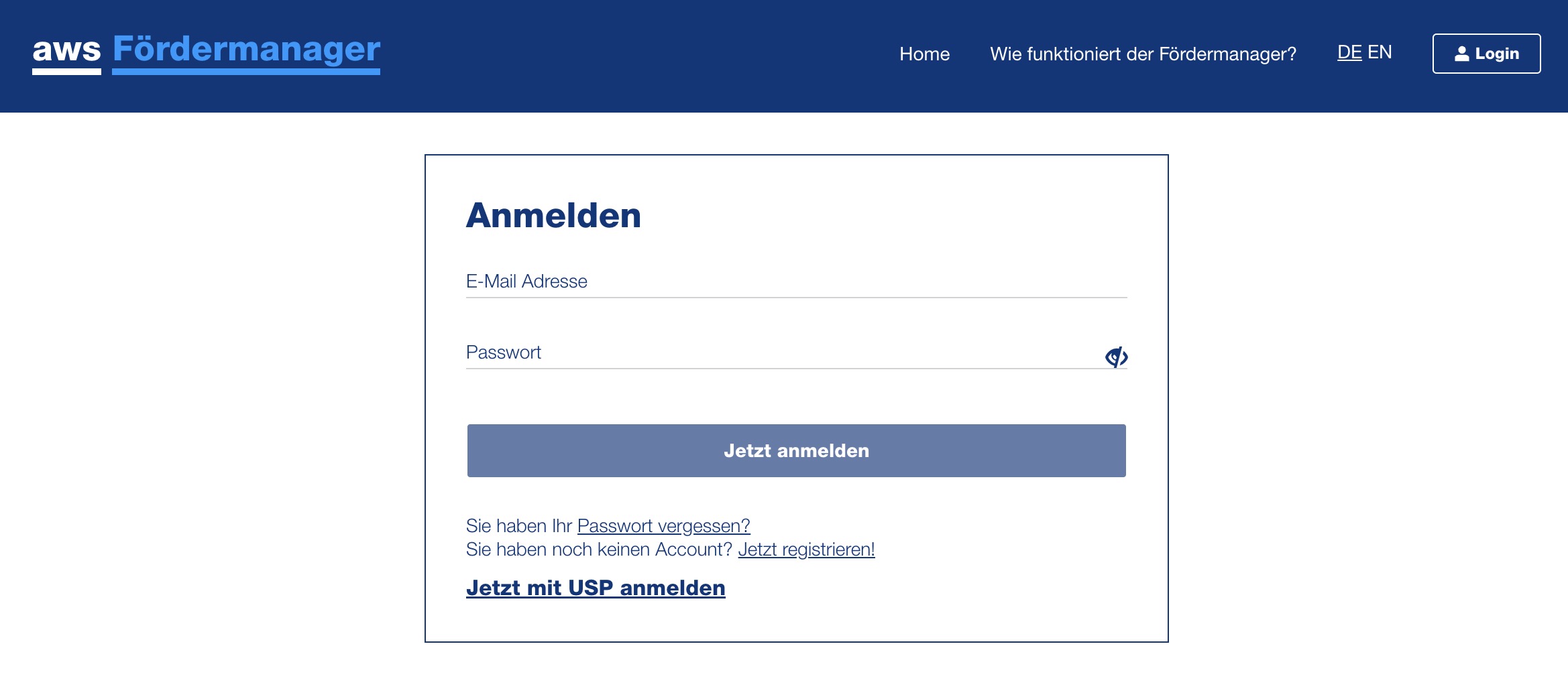Open the 'Jetzt registrieren!' link

806,550
